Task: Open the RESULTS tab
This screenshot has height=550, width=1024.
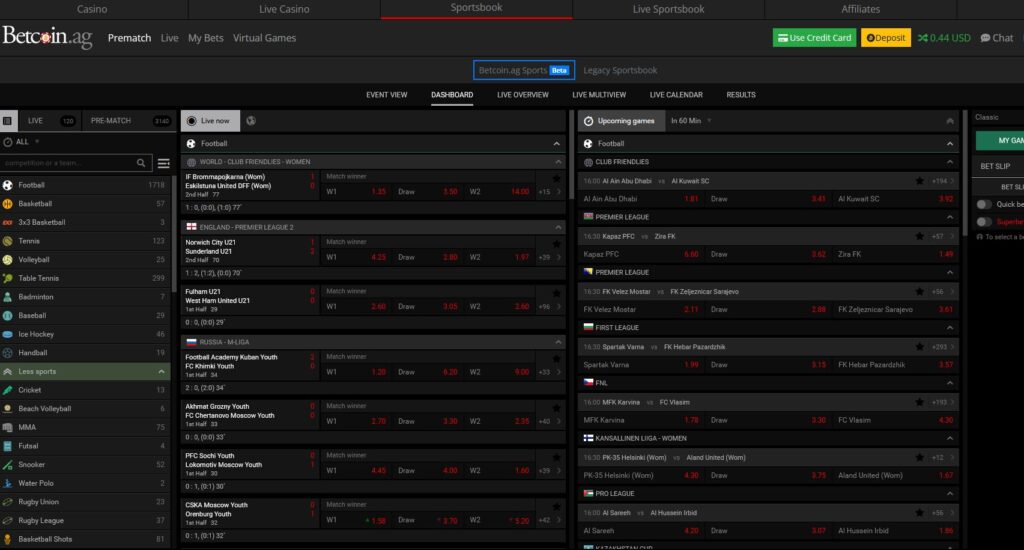Action: pos(741,95)
